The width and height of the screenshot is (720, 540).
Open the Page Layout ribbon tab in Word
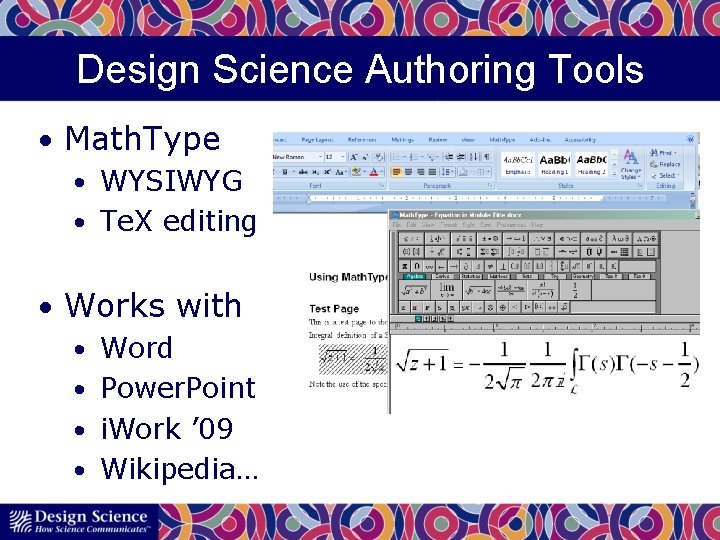(x=317, y=140)
